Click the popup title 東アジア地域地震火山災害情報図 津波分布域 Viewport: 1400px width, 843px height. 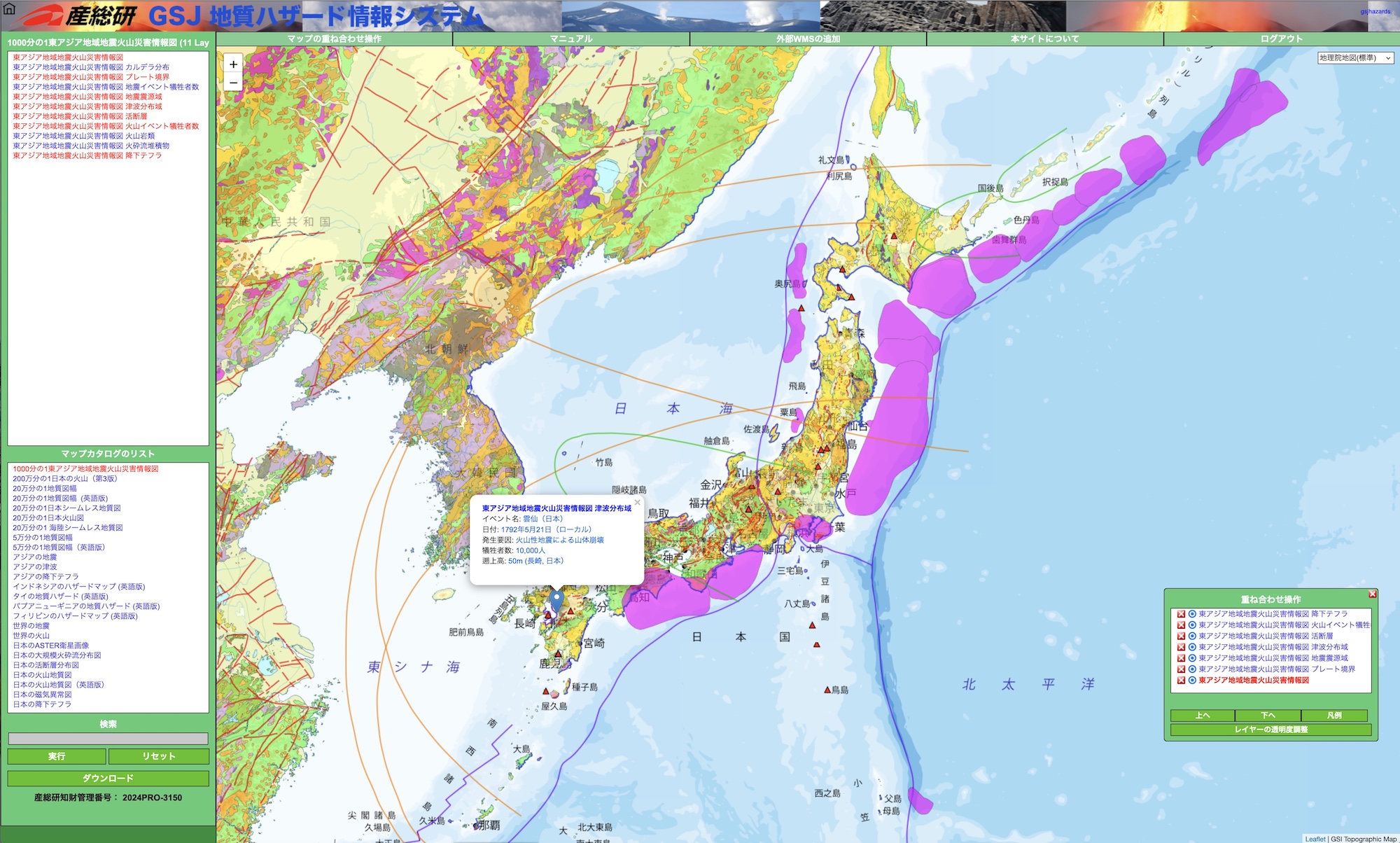tap(556, 508)
